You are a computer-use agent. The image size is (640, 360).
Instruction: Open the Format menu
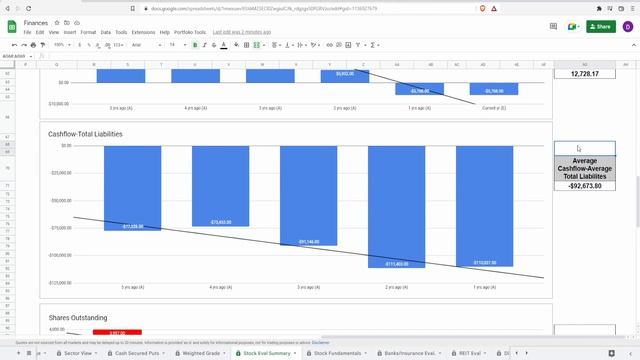tap(88, 32)
